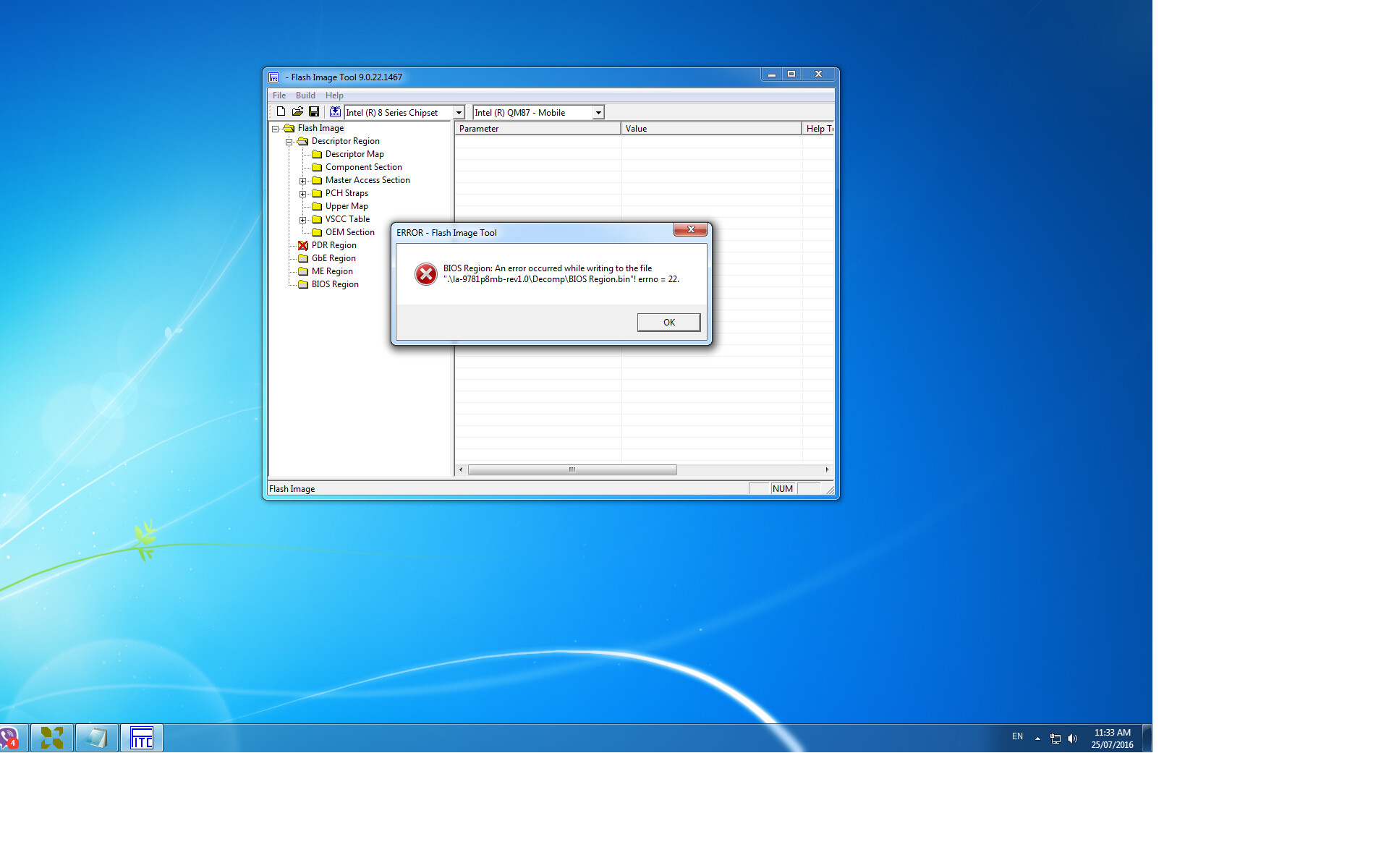Click the Flash Image Tool taskbar icon
This screenshot has width=1389, height=868.
coord(142,738)
